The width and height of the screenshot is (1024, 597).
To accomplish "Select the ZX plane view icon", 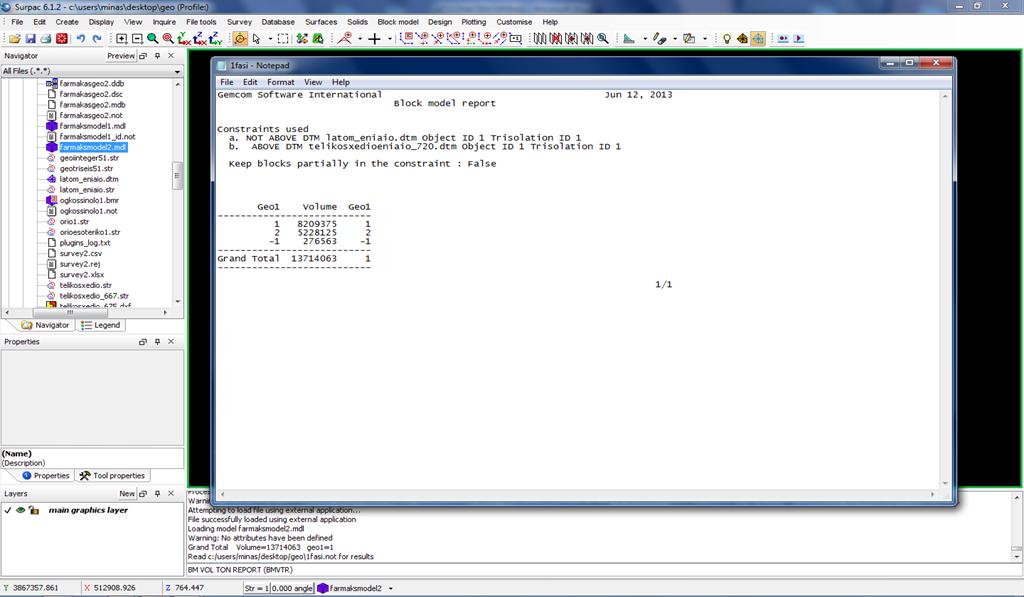I will pyautogui.click(x=200, y=39).
